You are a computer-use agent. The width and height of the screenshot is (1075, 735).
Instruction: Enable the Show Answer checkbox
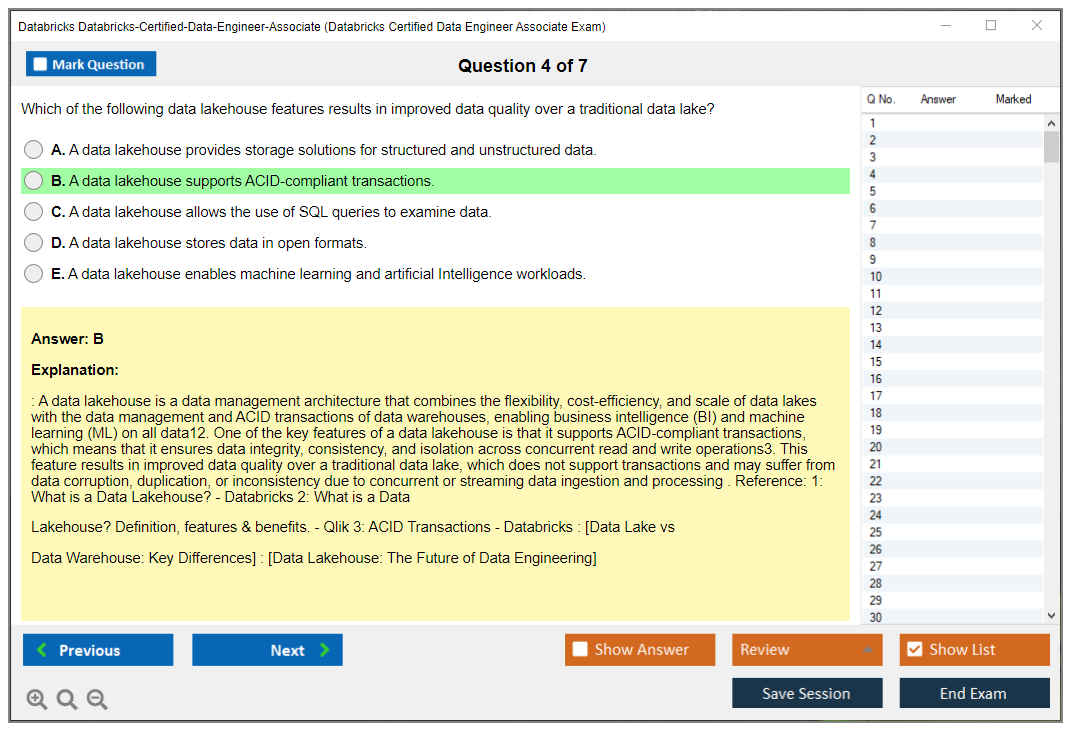click(x=579, y=649)
